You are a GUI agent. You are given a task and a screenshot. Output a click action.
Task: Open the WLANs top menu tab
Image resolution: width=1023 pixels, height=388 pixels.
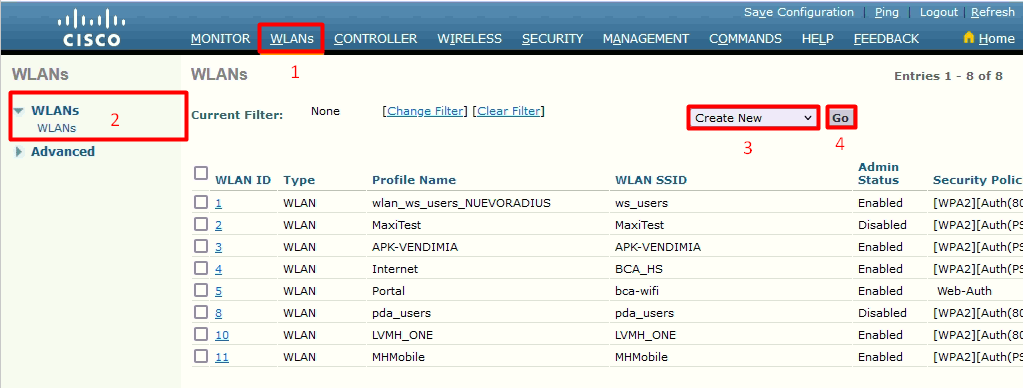tap(292, 38)
